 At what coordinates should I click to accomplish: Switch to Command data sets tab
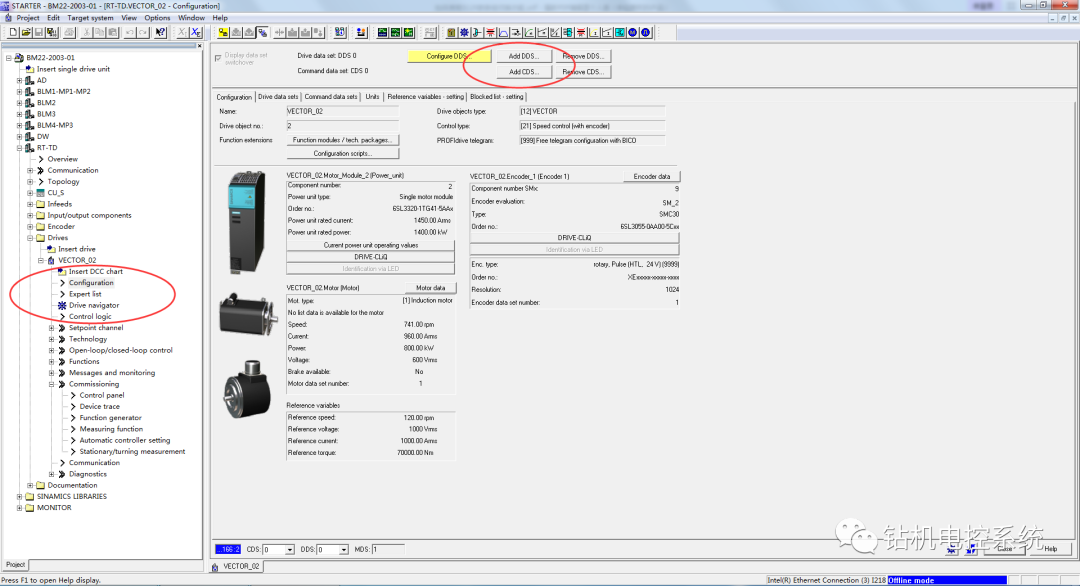[x=331, y=97]
